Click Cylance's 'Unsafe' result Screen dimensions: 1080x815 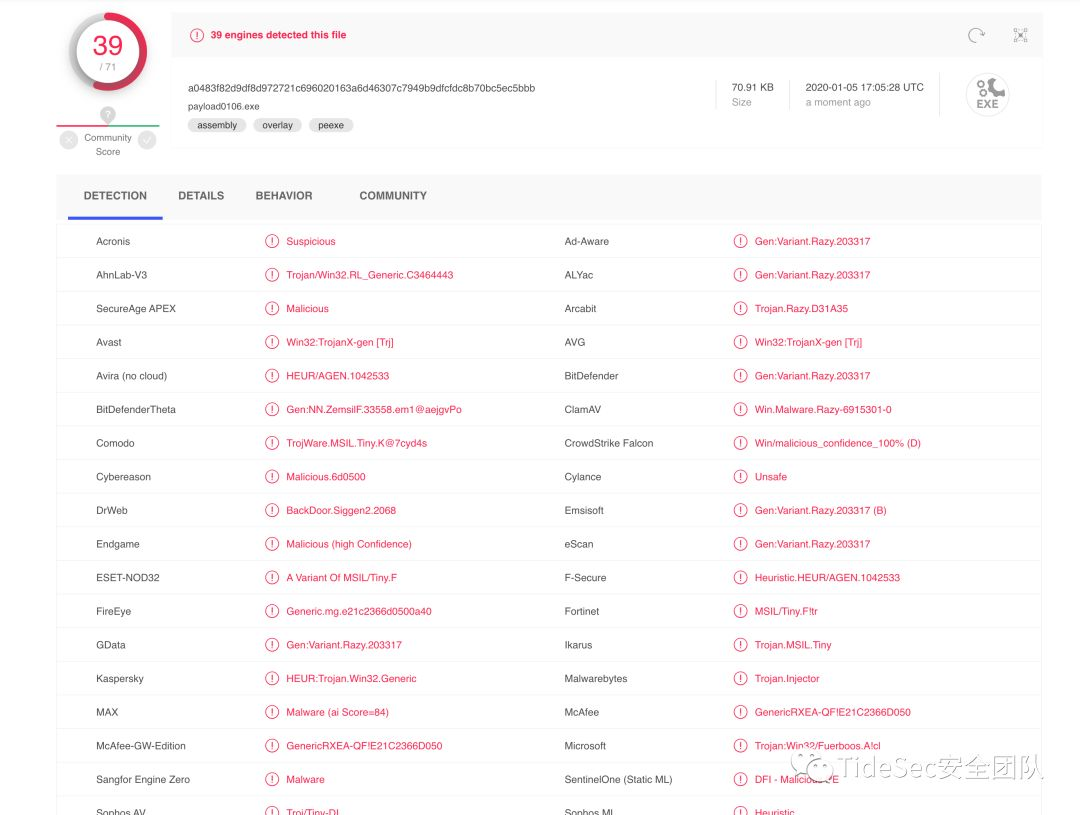771,477
